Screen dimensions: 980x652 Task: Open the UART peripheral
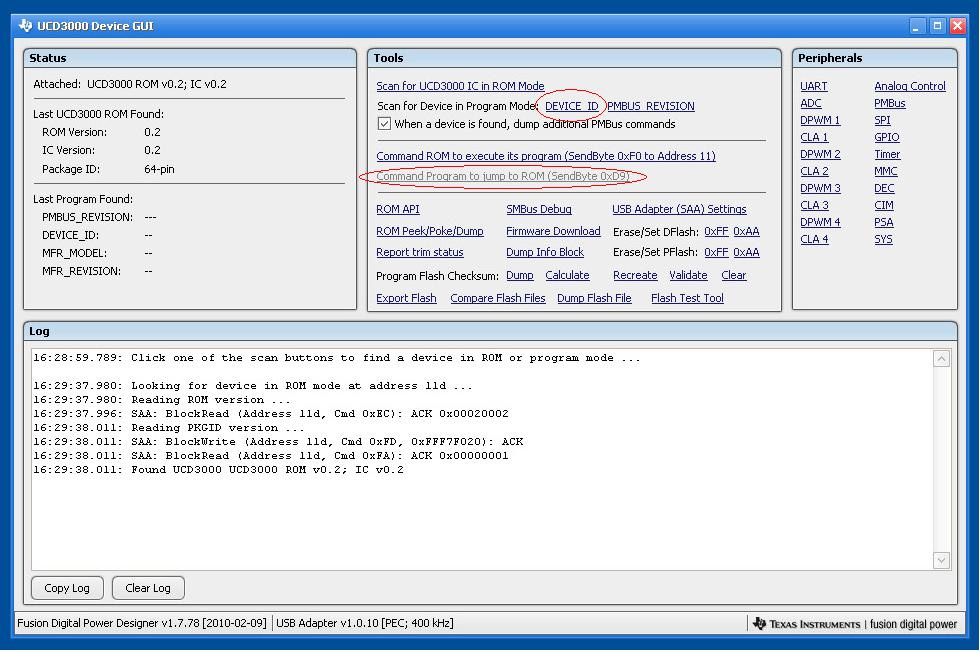coord(814,86)
